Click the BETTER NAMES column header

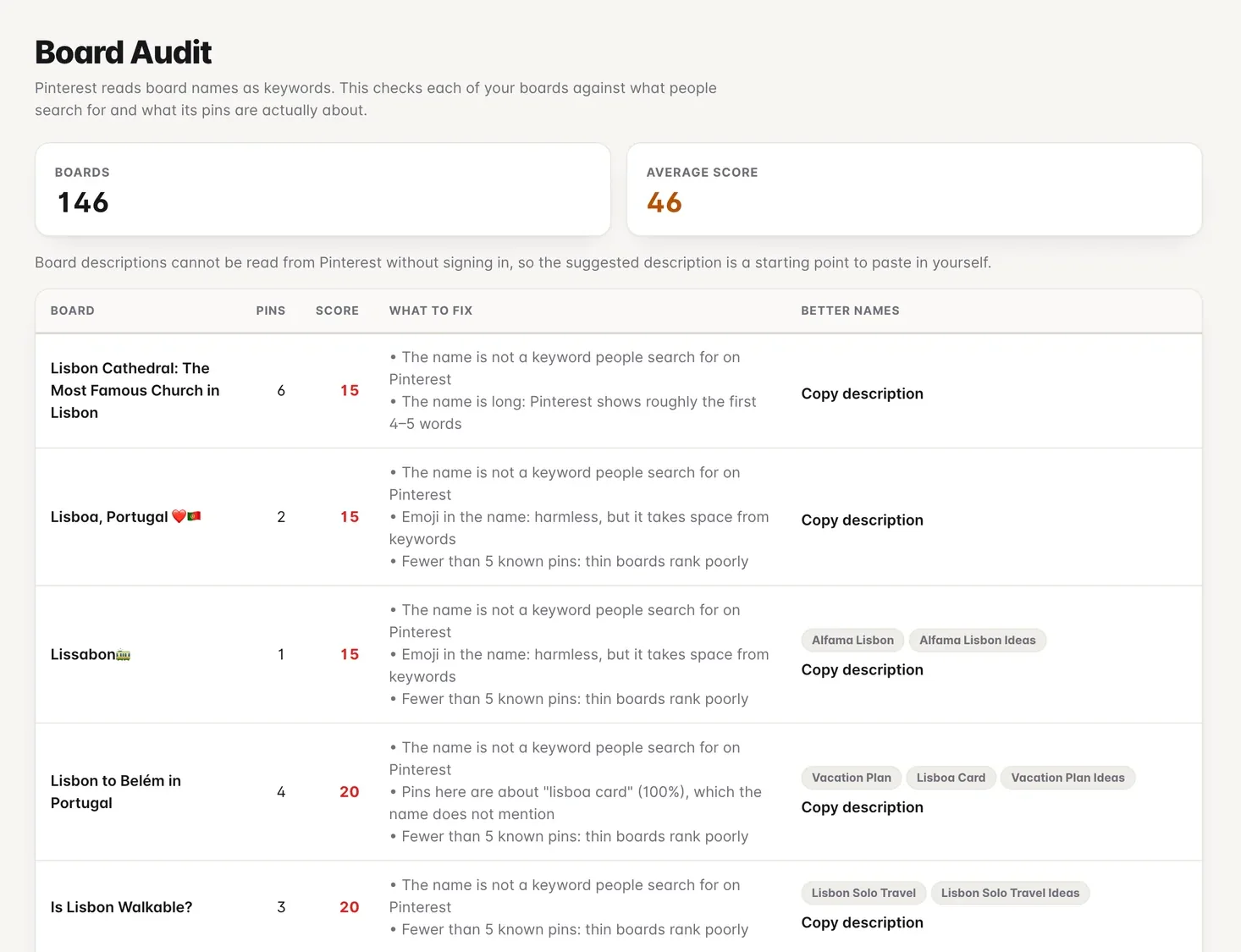850,311
